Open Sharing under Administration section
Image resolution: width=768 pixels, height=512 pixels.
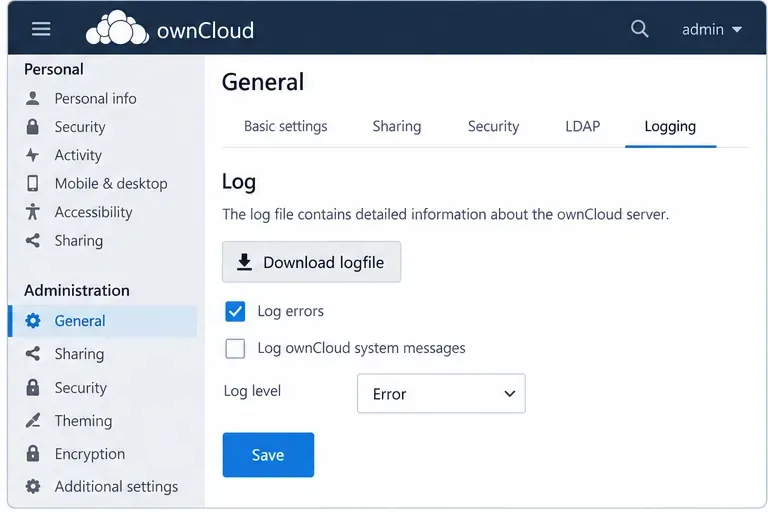click(79, 354)
